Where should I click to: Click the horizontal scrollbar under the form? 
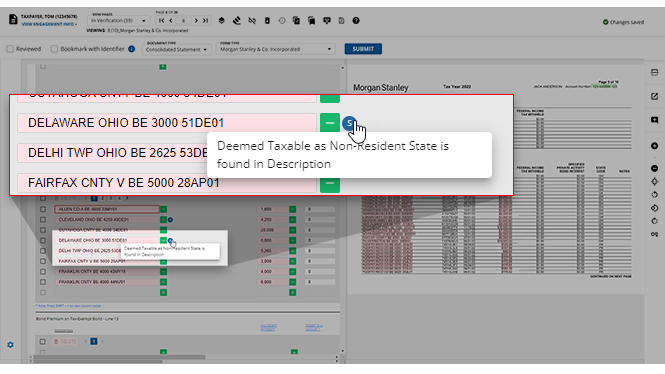119,357
